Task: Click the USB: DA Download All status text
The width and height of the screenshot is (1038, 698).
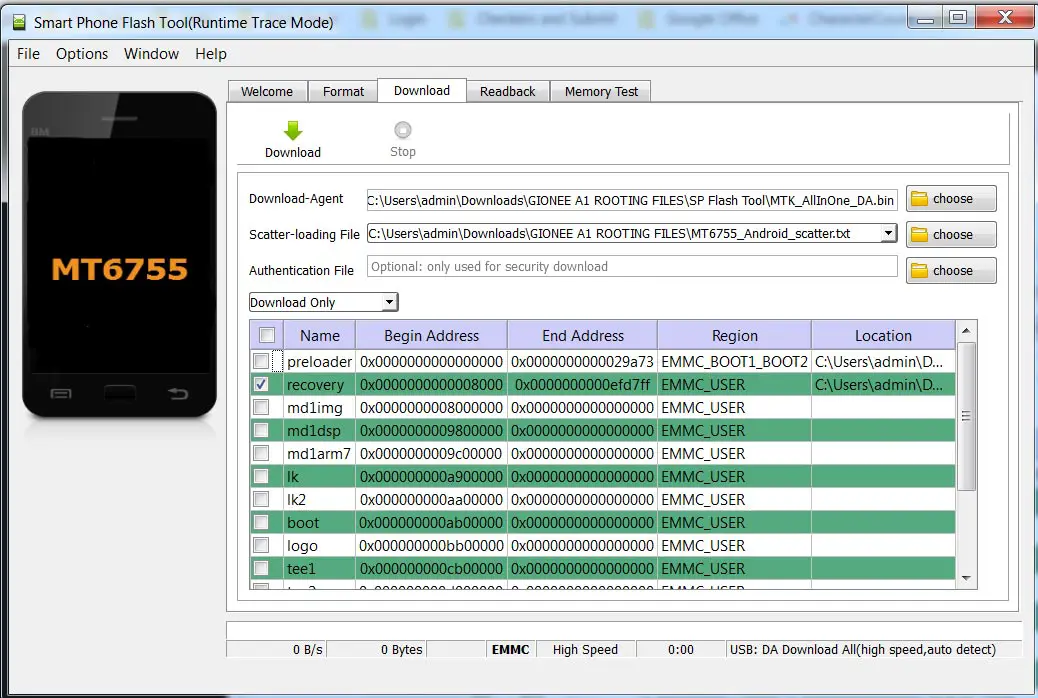Action: [x=863, y=650]
